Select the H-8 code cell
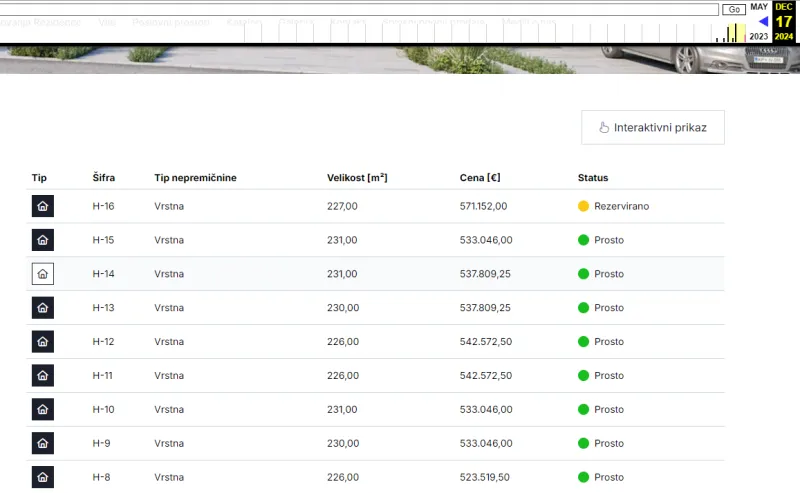 [101, 477]
